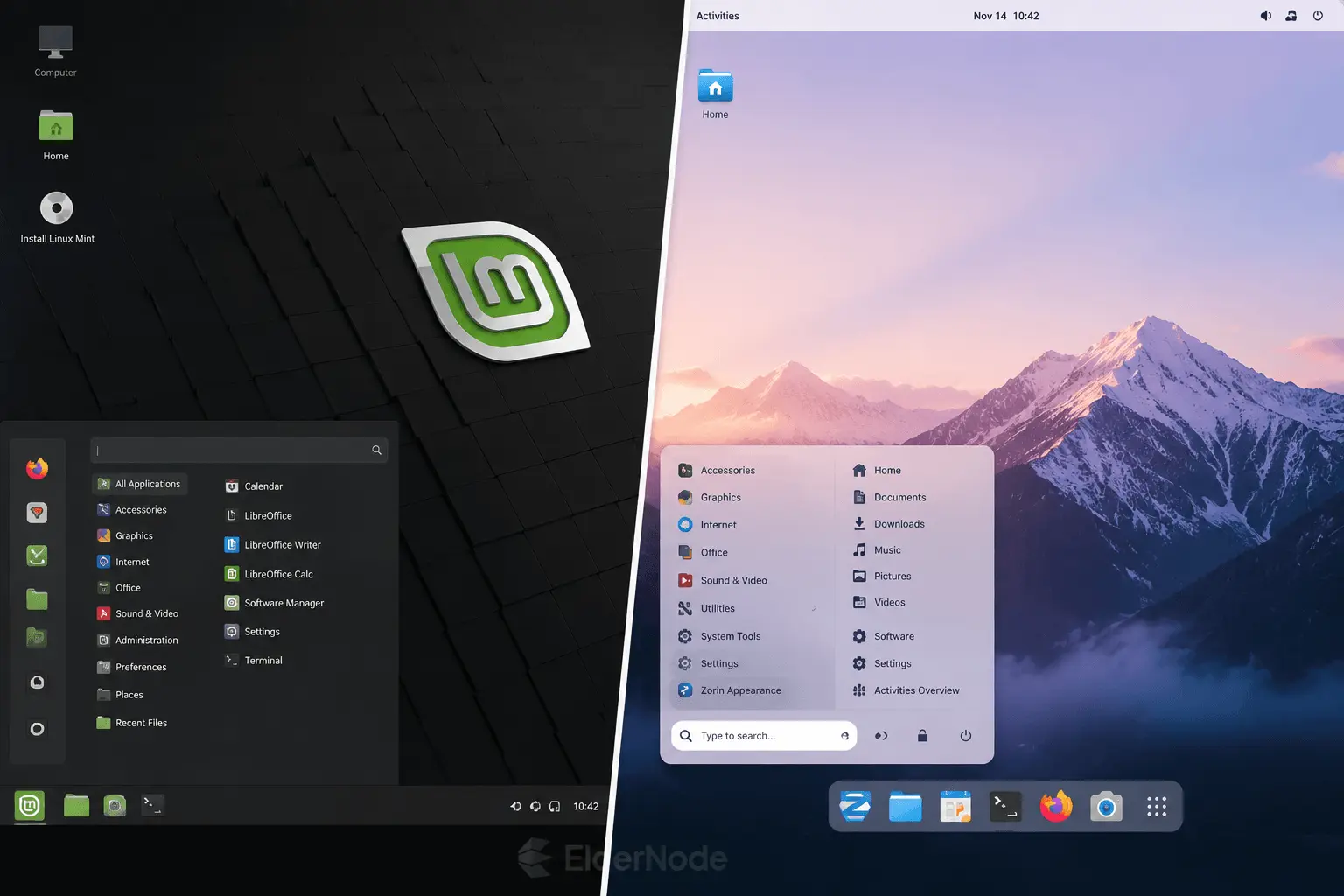Open Downloads place in Zorin menu
The height and width of the screenshot is (896, 1344).
[x=888, y=524]
